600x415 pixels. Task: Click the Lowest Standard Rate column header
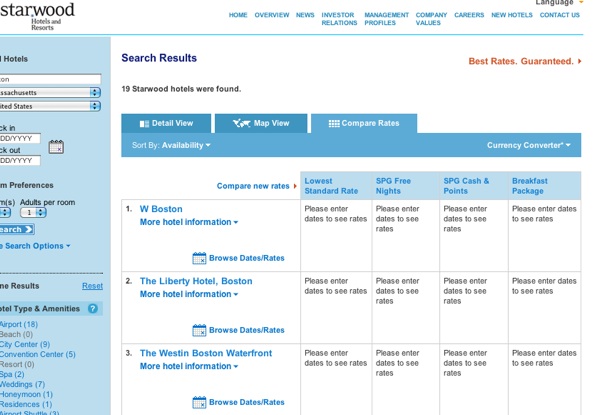336,186
